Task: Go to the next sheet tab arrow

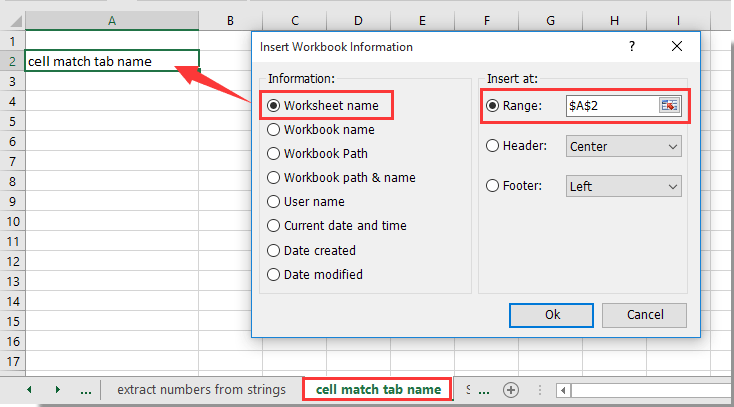Action: pyautogui.click(x=58, y=390)
